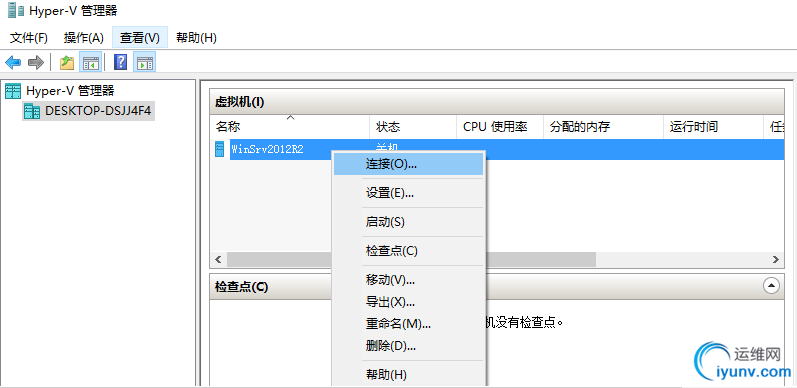The width and height of the screenshot is (797, 388).
Task: Click the virtual machine list horizontal scrollbar thumb
Action: 411,259
